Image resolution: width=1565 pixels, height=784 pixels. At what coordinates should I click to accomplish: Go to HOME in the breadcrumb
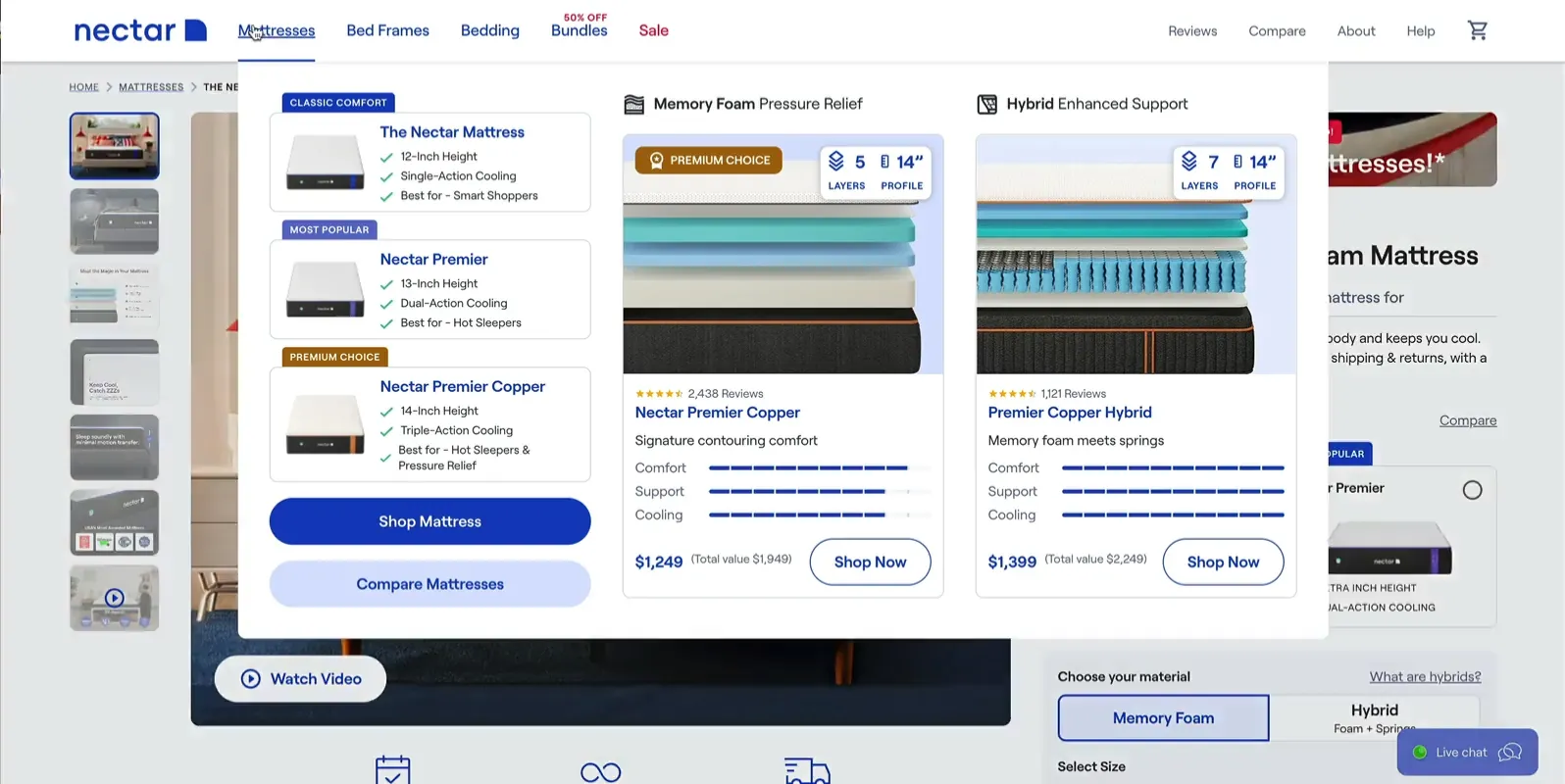coord(83,87)
